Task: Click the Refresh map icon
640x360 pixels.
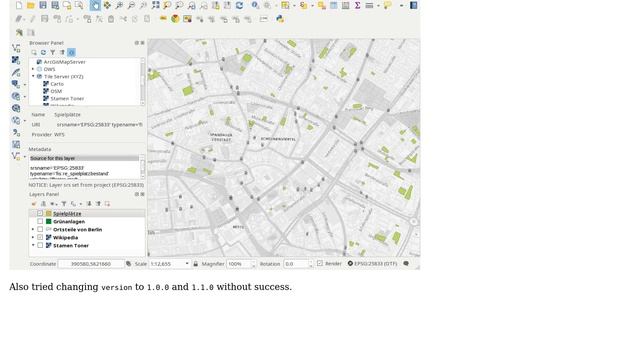Action: click(x=240, y=5)
